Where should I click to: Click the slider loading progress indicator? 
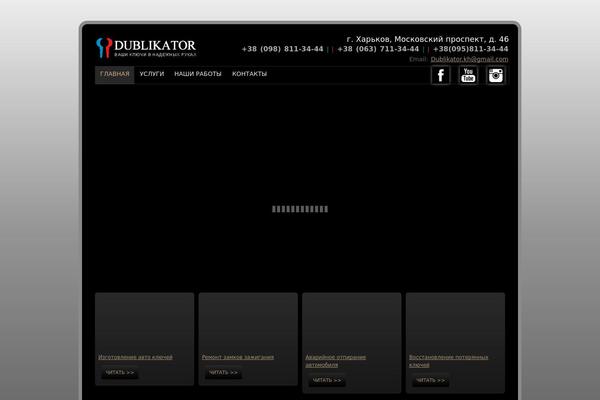[300, 209]
